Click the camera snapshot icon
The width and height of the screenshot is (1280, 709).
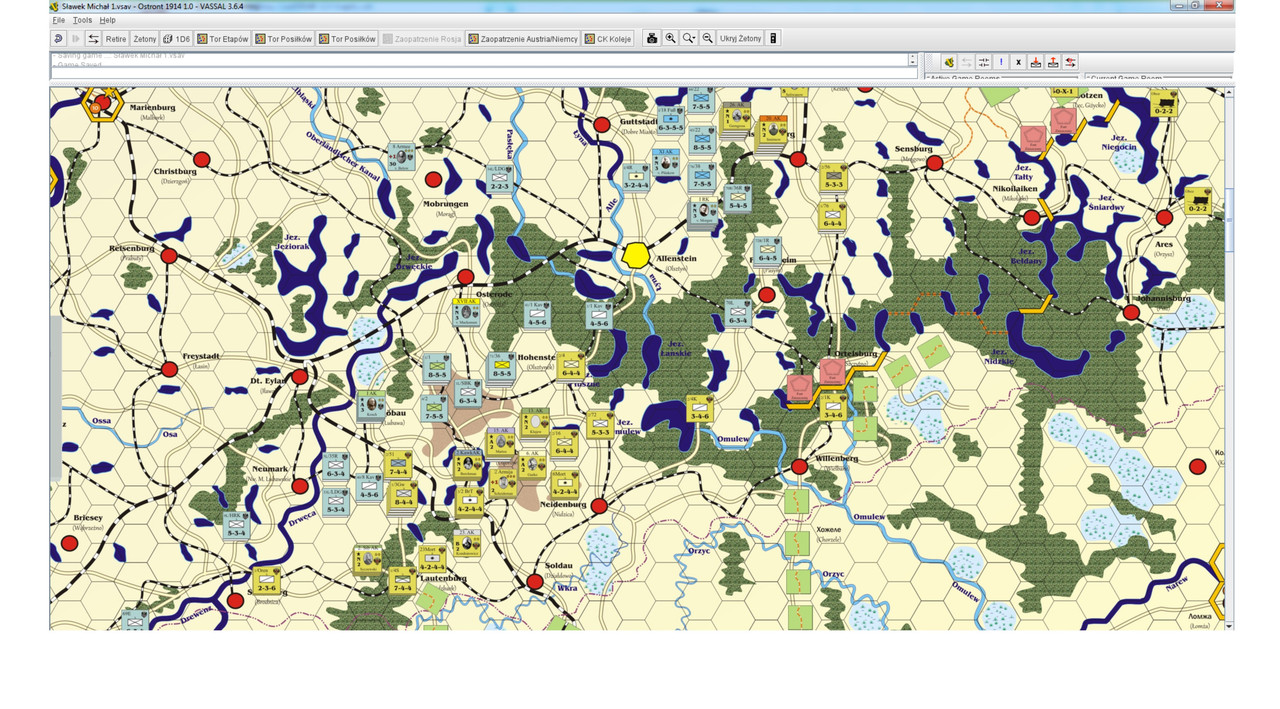[652, 39]
